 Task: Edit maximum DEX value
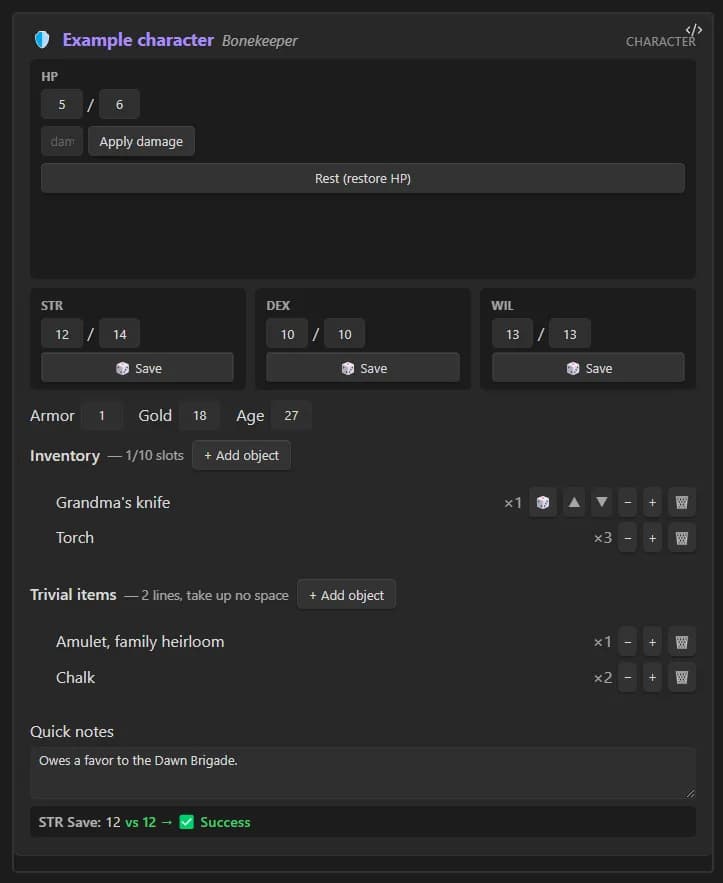[345, 334]
